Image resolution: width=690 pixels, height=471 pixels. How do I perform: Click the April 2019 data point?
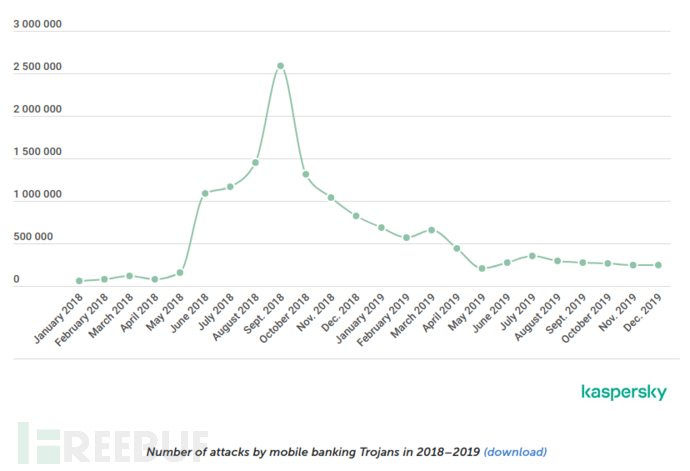pos(457,248)
